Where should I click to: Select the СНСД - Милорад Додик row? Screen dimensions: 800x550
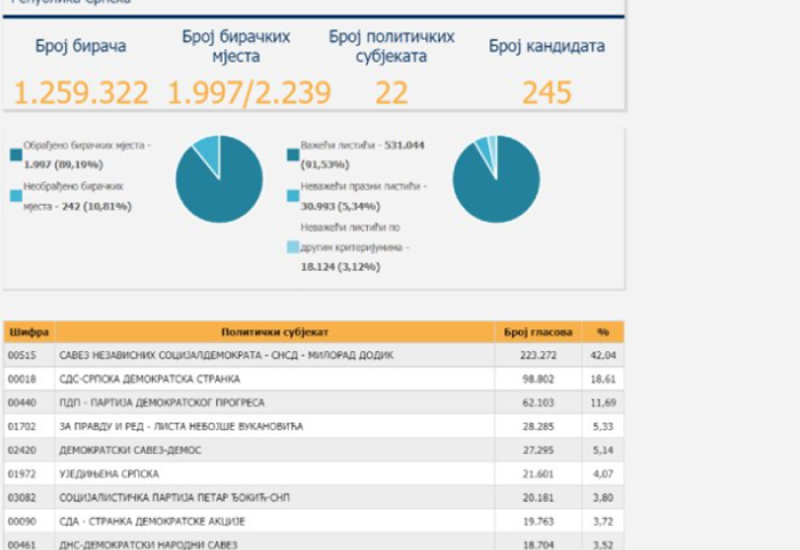tap(314, 355)
